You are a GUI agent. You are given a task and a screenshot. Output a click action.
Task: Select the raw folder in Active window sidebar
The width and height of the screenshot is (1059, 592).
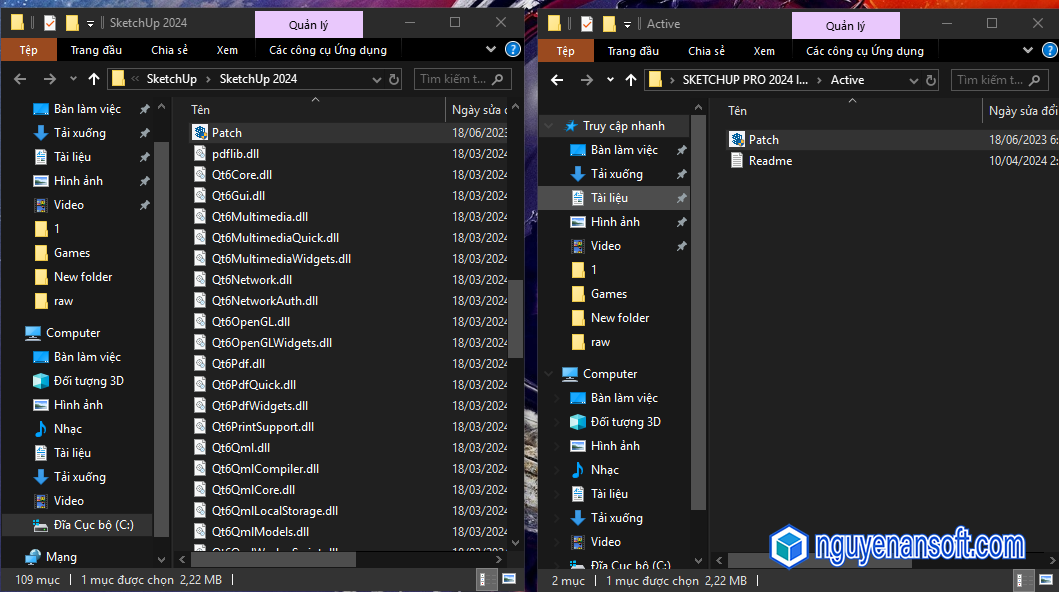[x=600, y=342]
